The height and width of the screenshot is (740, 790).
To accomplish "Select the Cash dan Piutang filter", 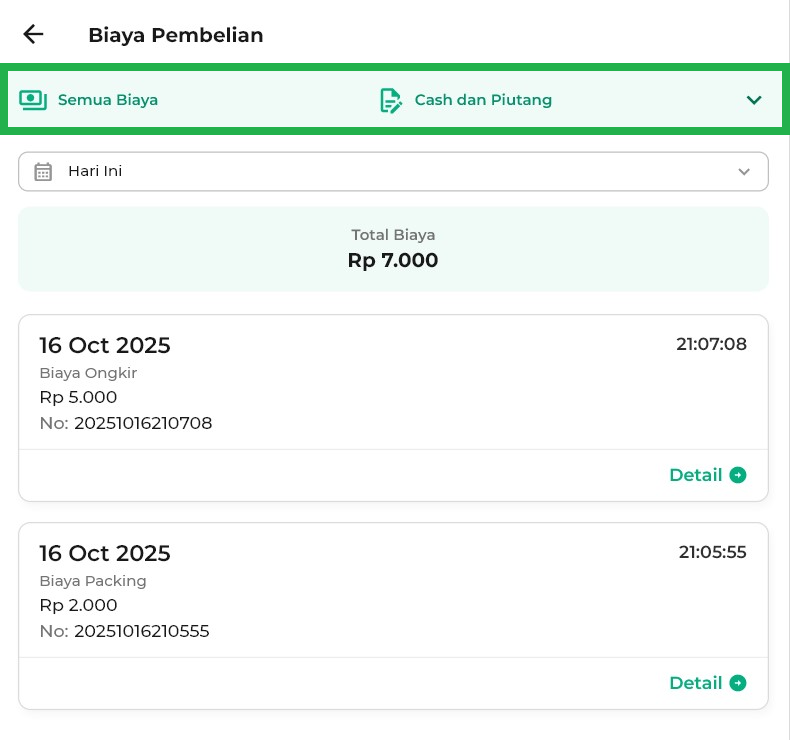I will tap(483, 100).
